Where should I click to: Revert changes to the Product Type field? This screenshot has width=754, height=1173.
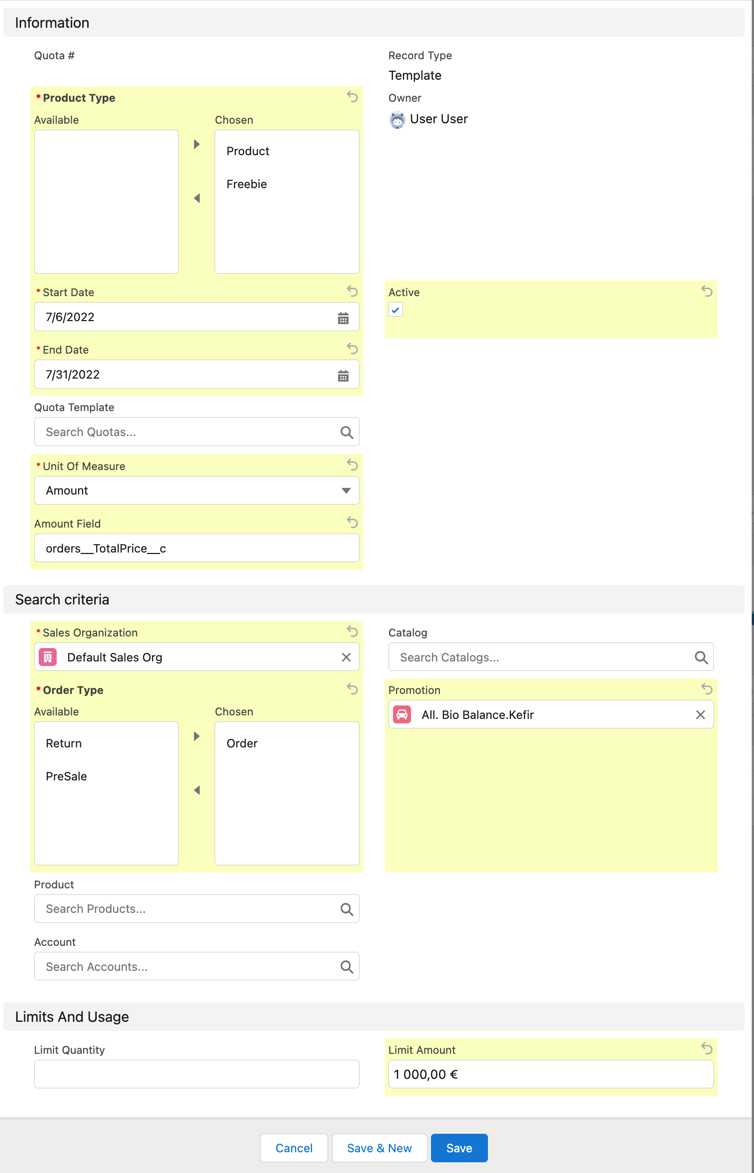pos(351,96)
